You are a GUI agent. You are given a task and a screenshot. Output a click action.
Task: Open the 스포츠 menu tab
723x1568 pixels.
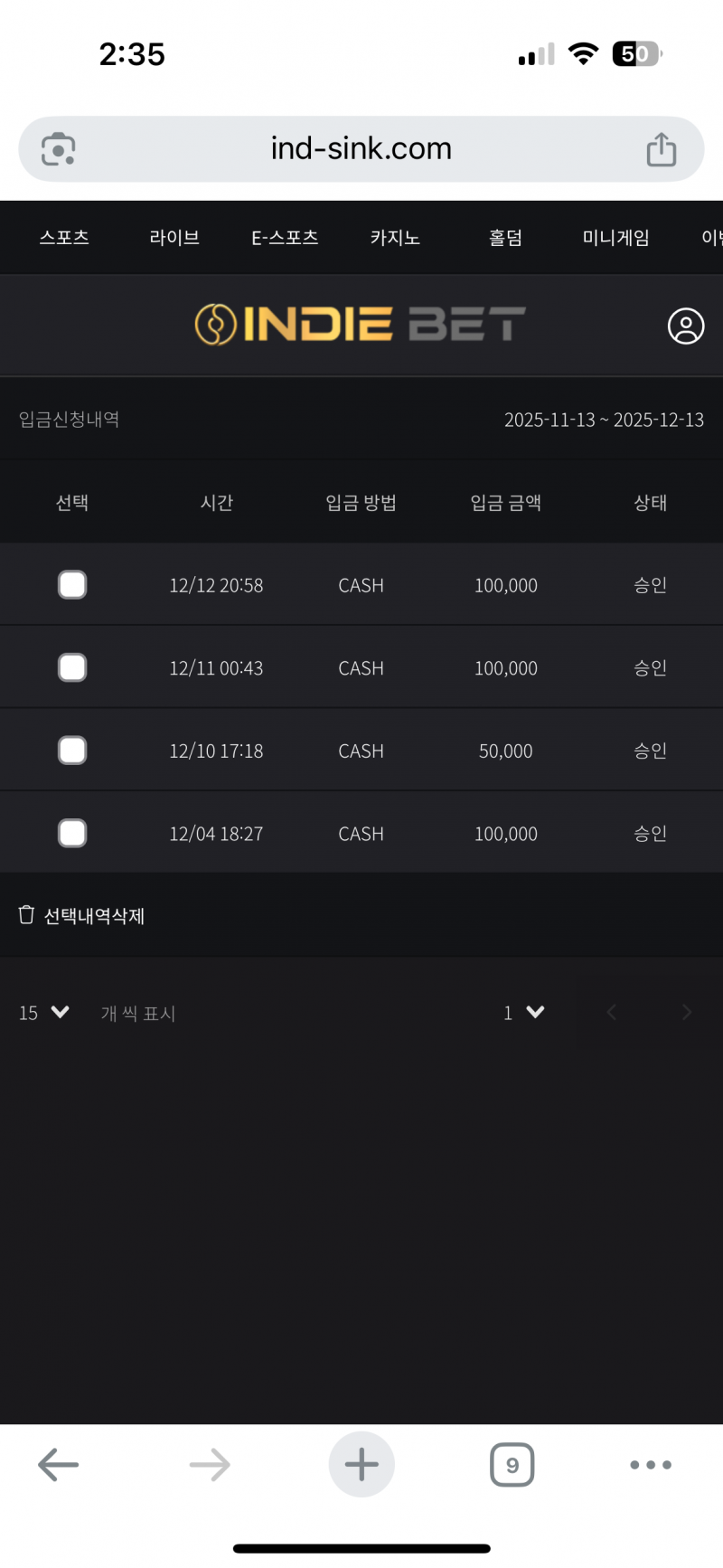point(64,238)
